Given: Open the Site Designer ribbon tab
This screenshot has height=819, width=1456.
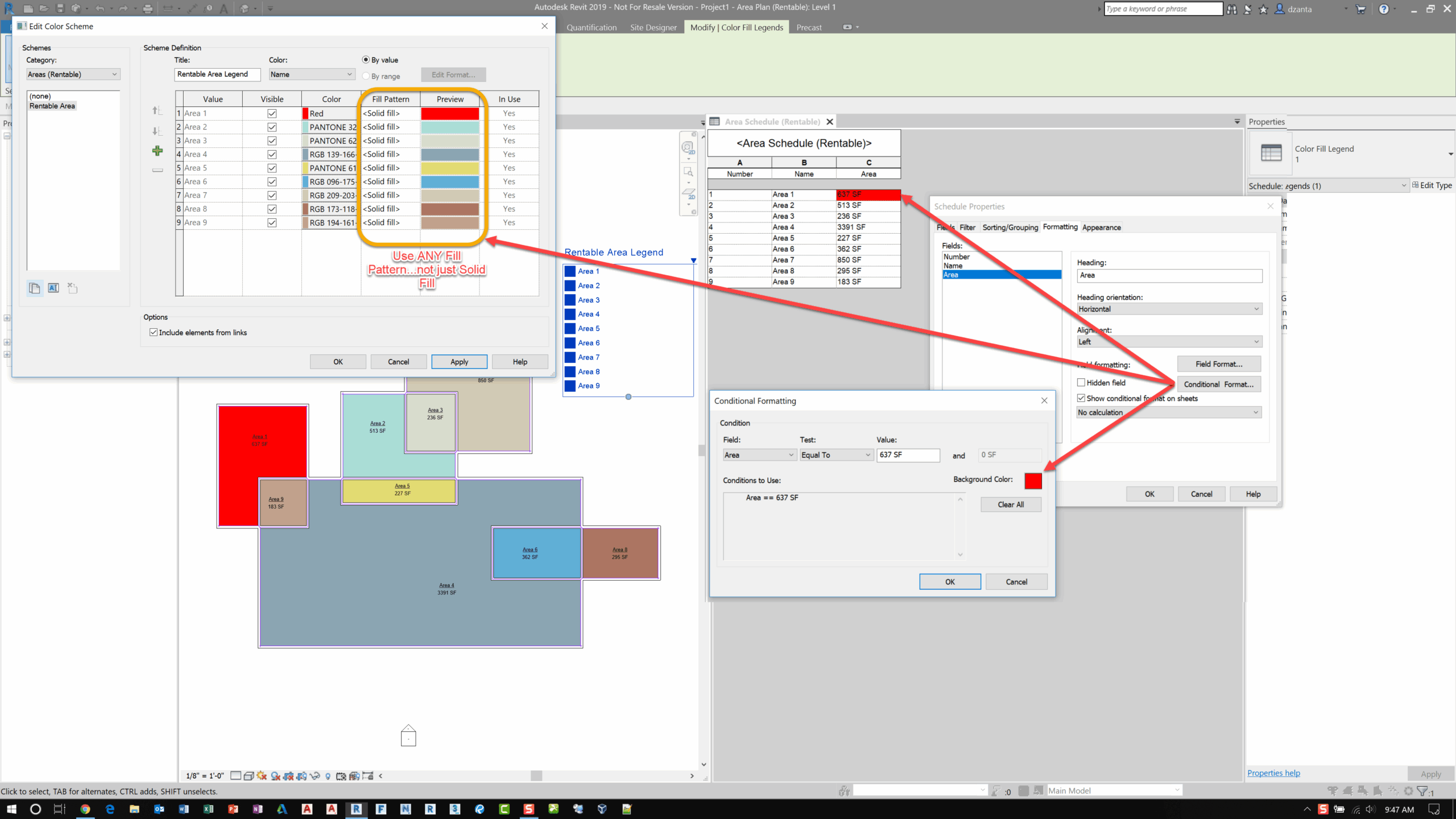Looking at the screenshot, I should click(x=653, y=27).
